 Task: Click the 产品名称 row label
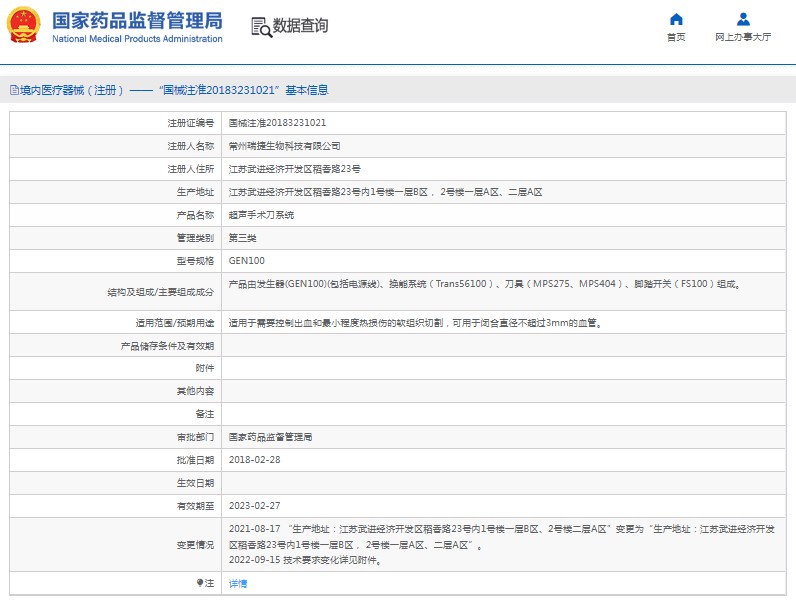point(195,215)
